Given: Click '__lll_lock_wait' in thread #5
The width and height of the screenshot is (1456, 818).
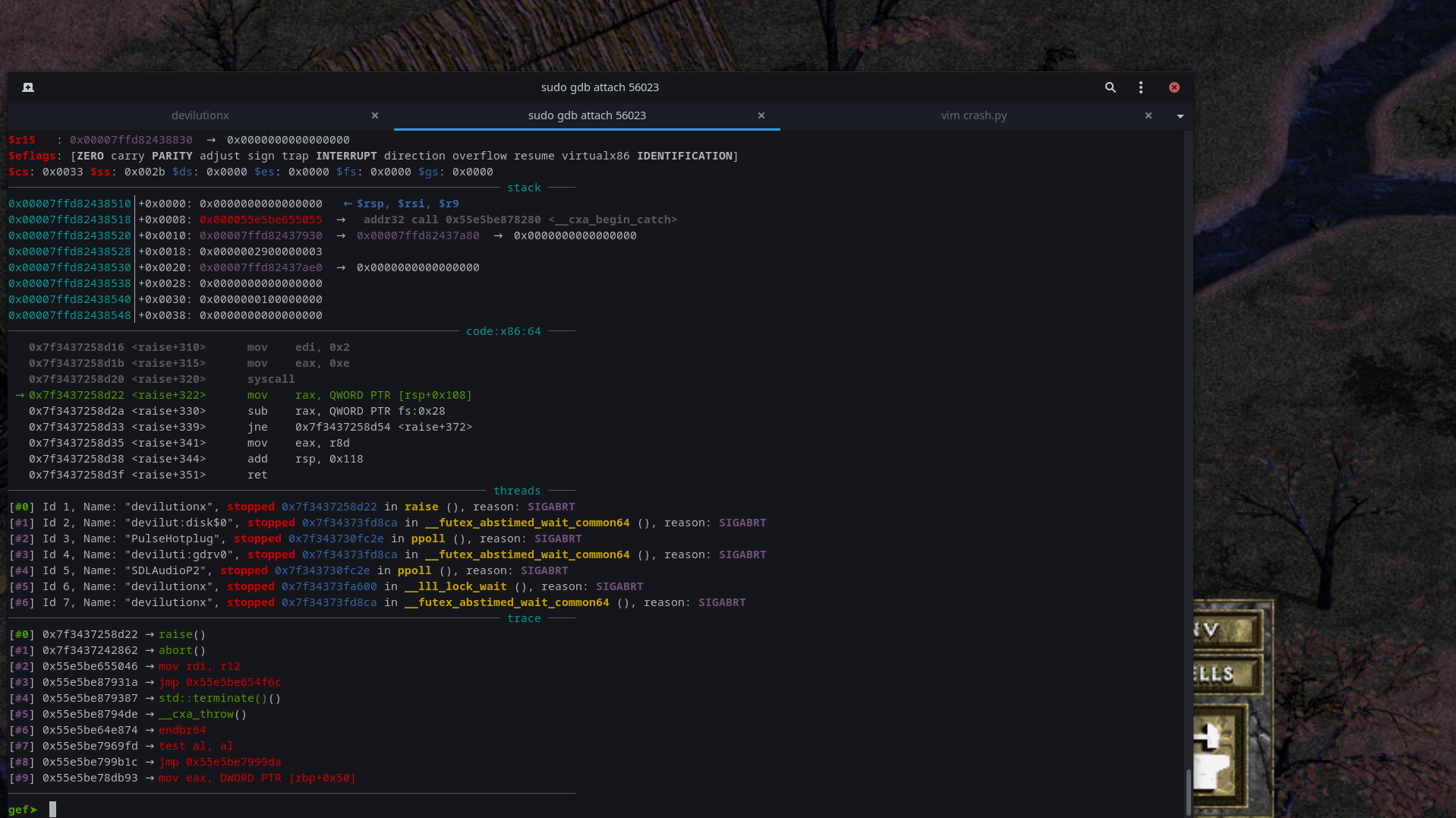Looking at the screenshot, I should (455, 586).
